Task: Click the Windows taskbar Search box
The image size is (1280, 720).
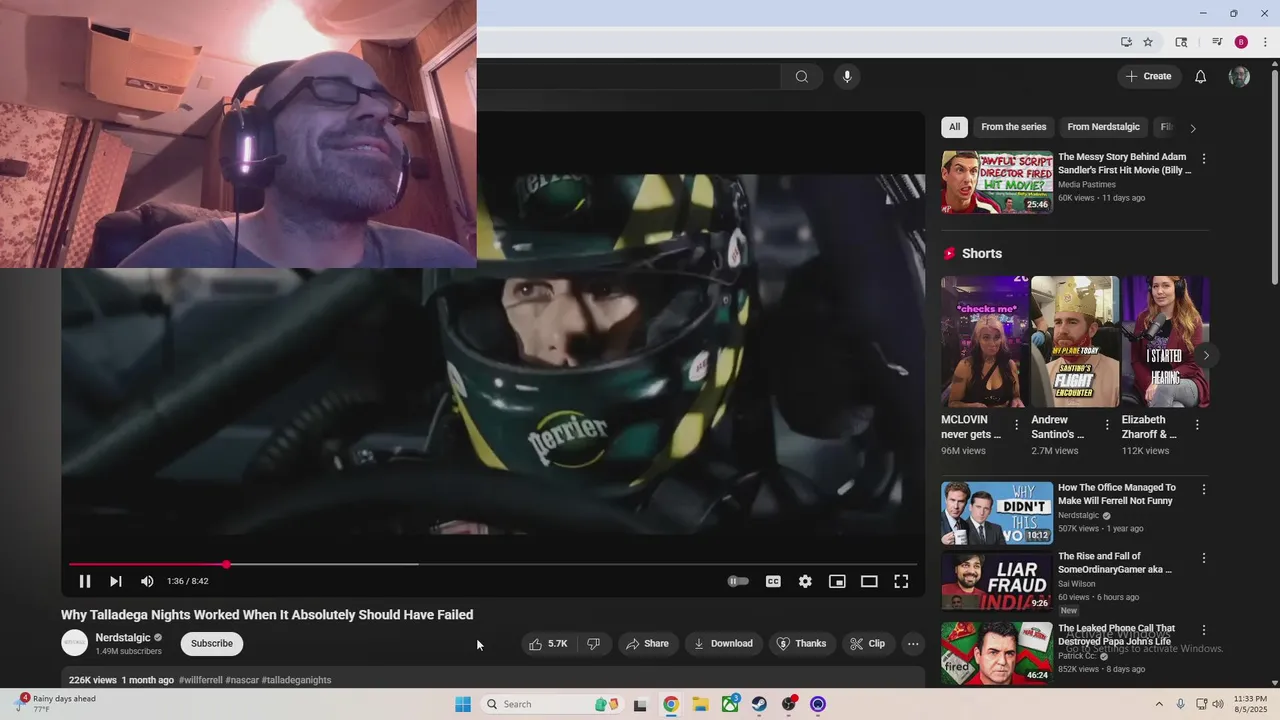Action: (x=553, y=704)
